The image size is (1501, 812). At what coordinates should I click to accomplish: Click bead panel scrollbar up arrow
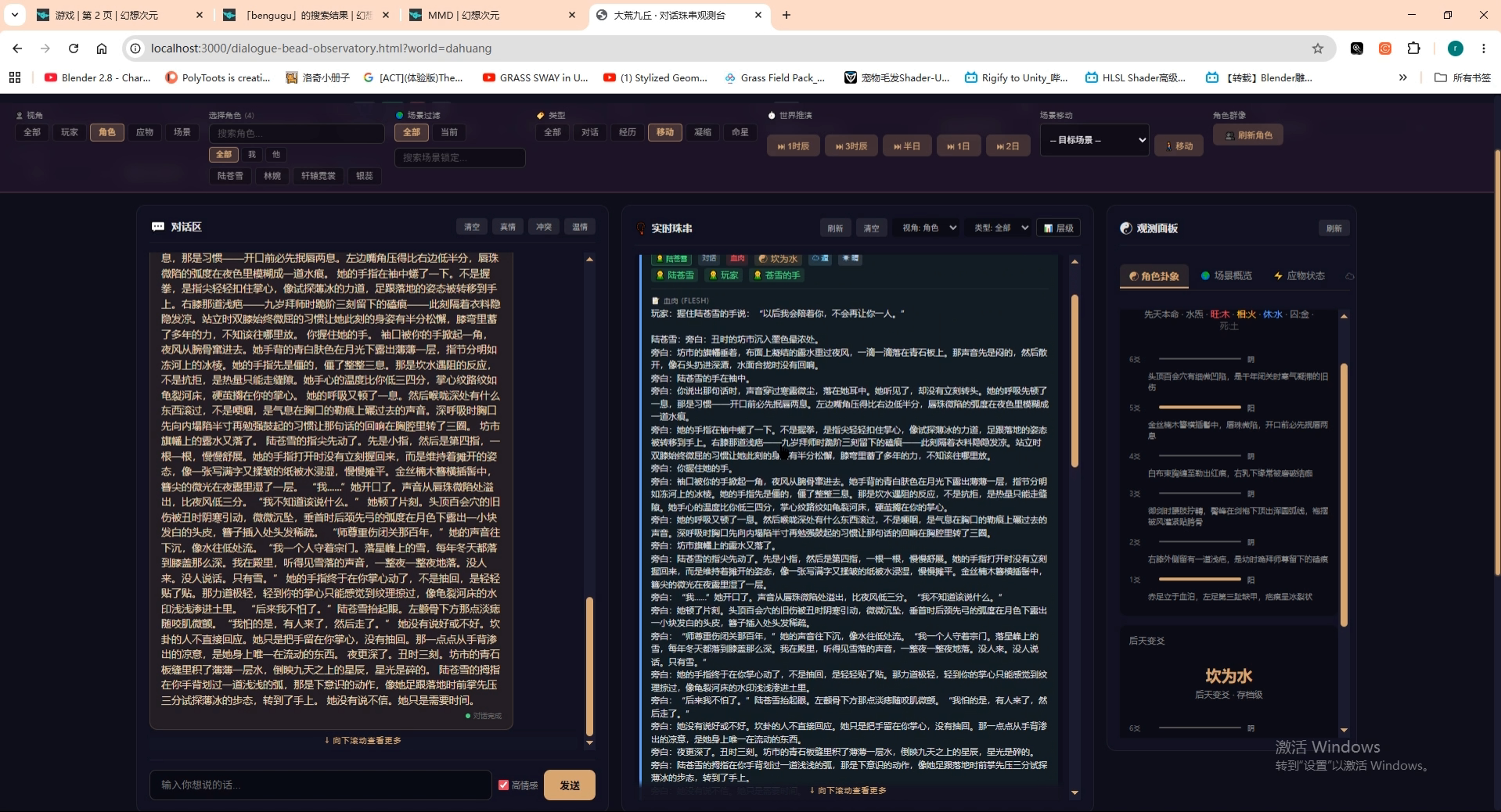coord(1074,261)
